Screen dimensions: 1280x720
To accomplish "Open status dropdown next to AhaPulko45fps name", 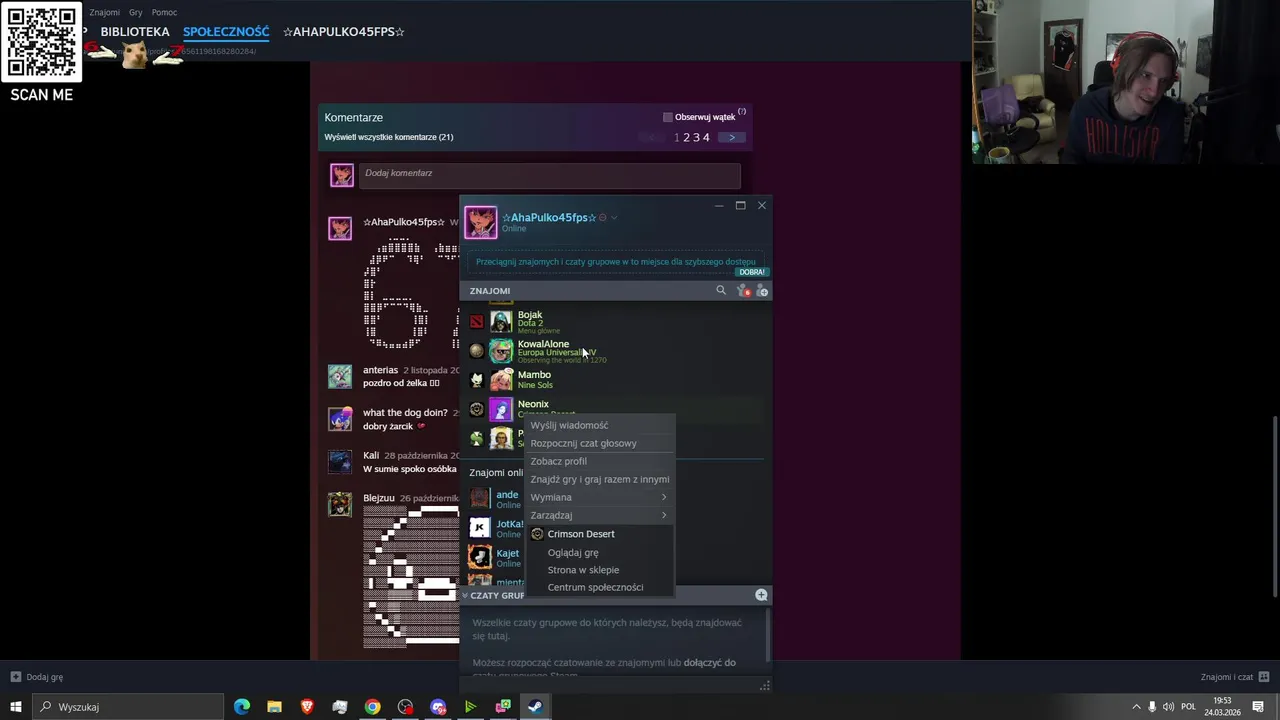I will [614, 218].
